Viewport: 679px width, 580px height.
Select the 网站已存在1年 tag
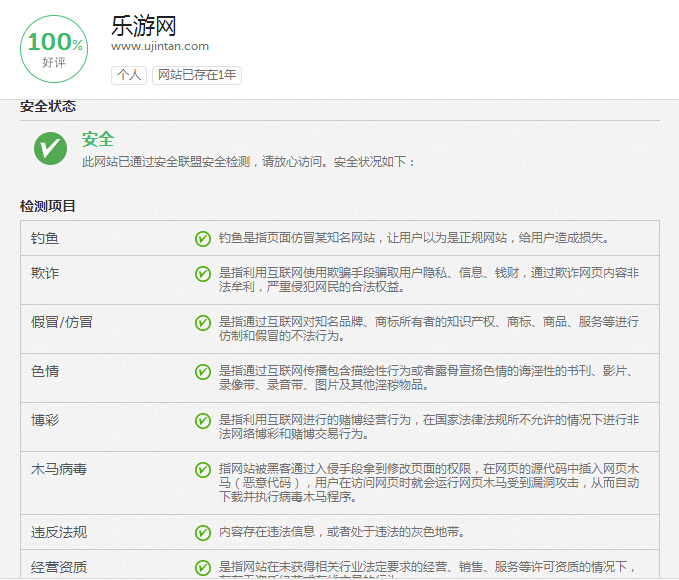(197, 75)
